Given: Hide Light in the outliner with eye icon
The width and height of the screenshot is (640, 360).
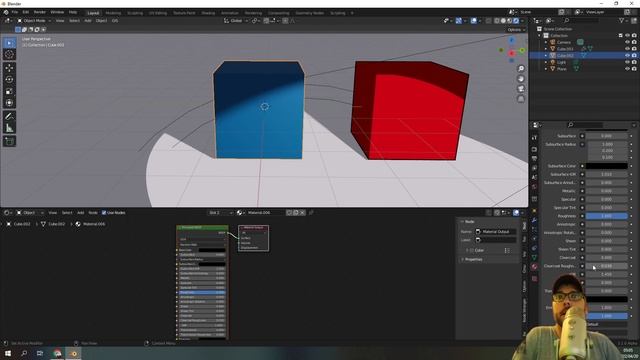Looking at the screenshot, I should click(x=627, y=62).
